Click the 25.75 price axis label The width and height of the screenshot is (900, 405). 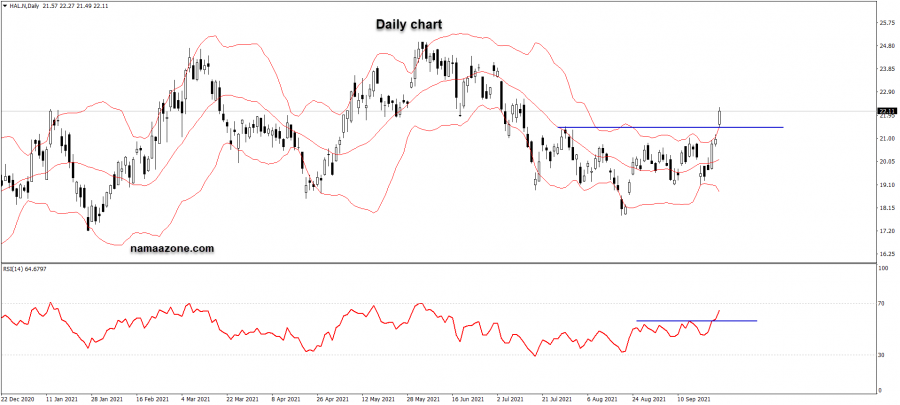885,23
